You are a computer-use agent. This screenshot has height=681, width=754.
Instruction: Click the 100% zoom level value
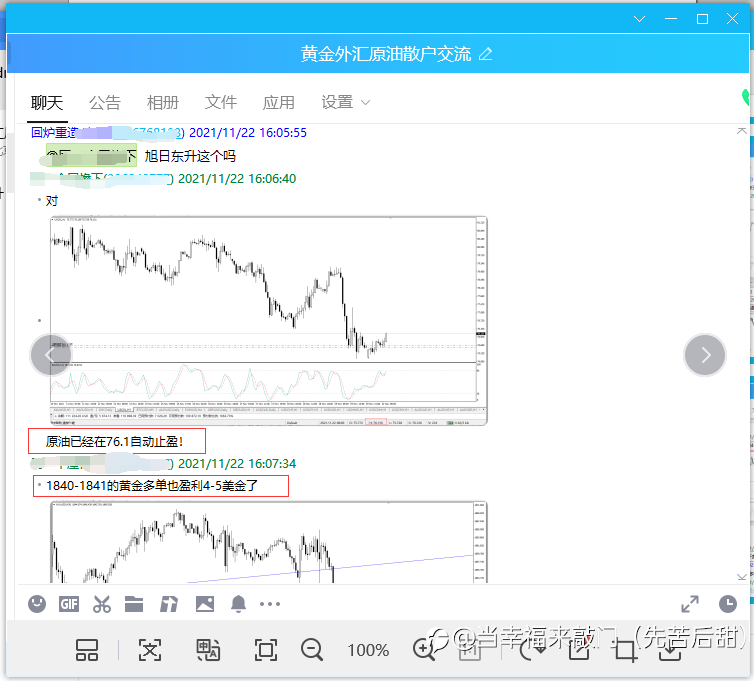368,650
